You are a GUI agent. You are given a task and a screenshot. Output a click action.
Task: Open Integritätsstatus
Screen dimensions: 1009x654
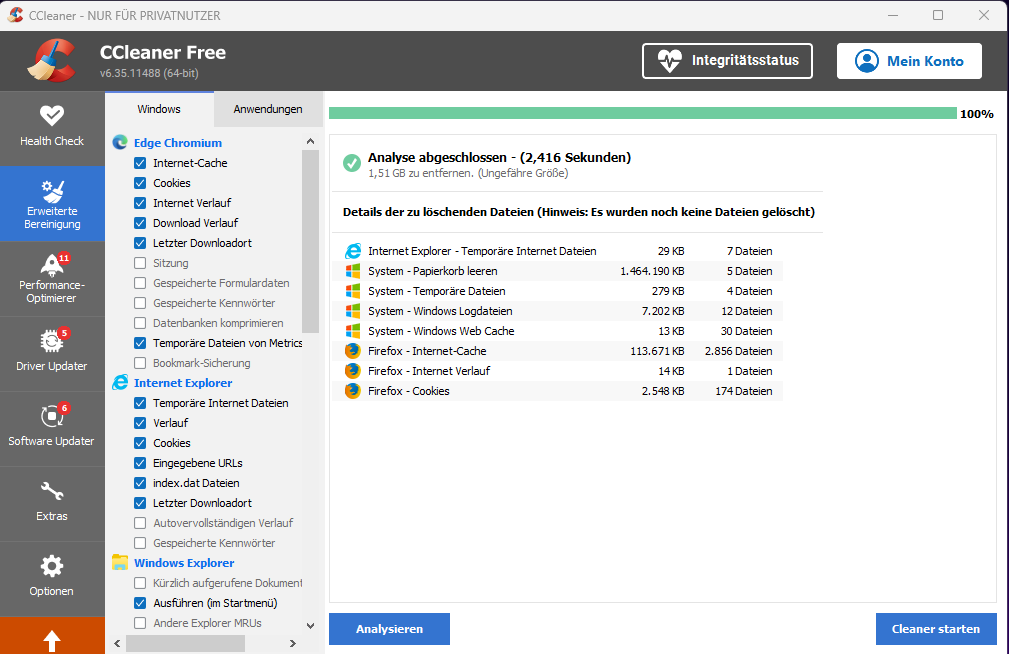coord(727,61)
